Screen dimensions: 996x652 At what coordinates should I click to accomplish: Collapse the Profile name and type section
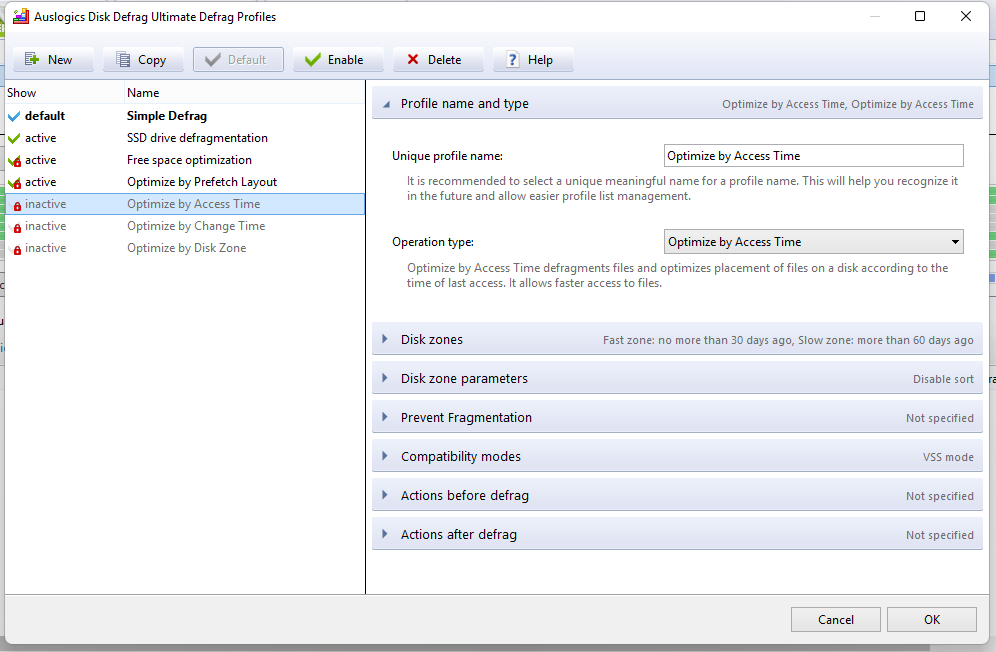[x=386, y=104]
